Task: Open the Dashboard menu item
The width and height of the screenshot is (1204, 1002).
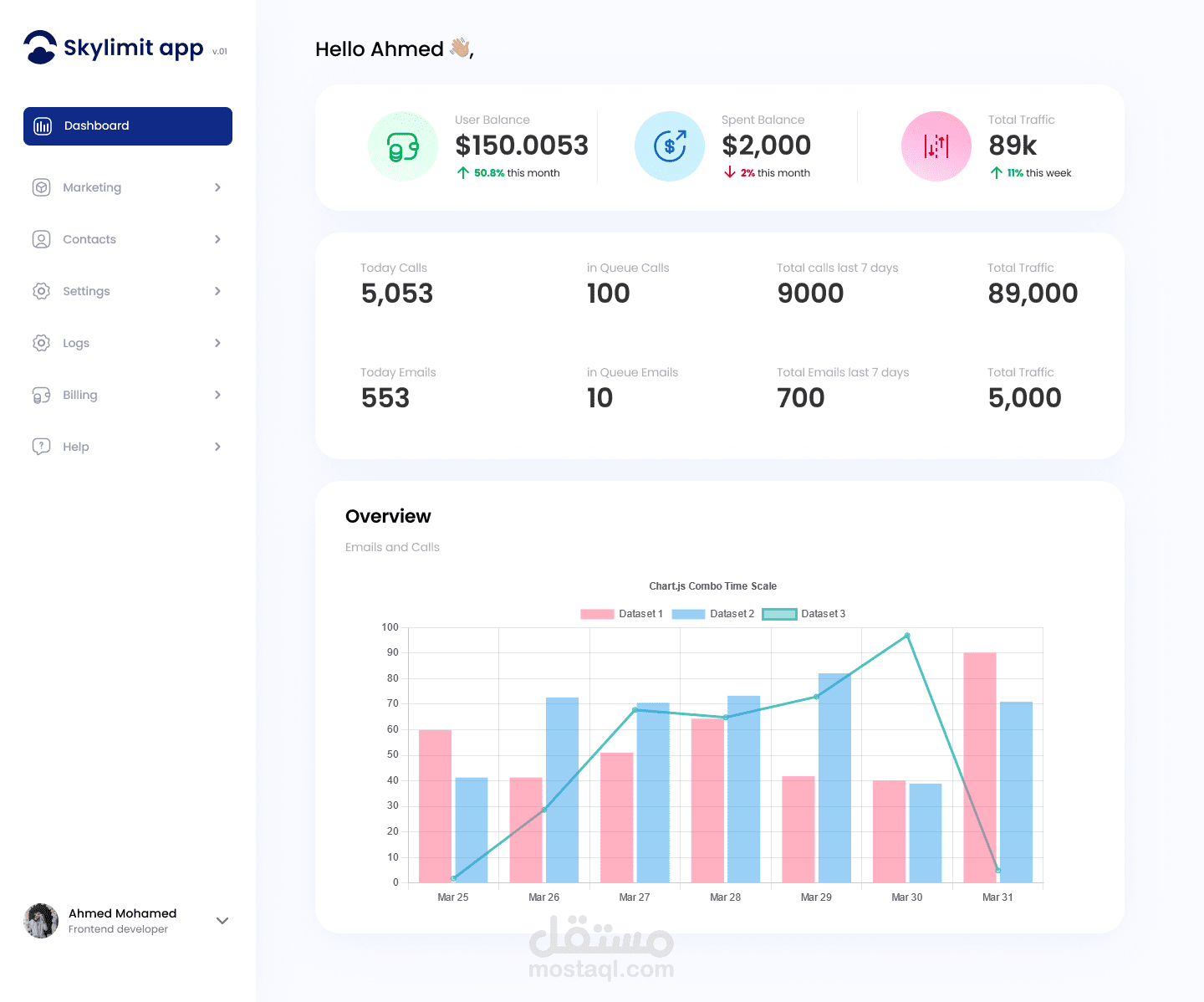Action: coord(128,126)
